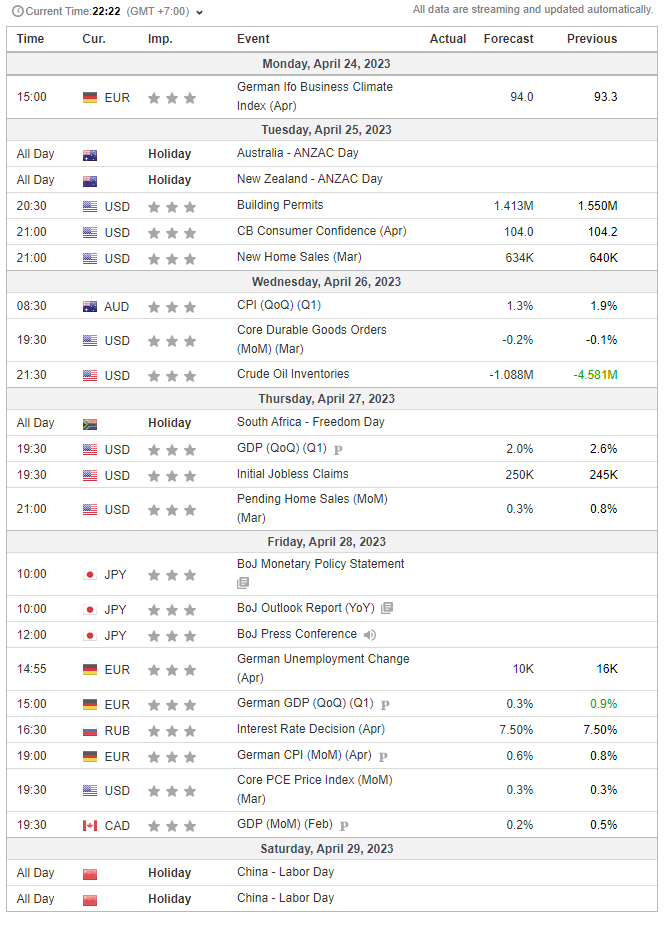Click the clock icon beside Current Time

[x=18, y=11]
